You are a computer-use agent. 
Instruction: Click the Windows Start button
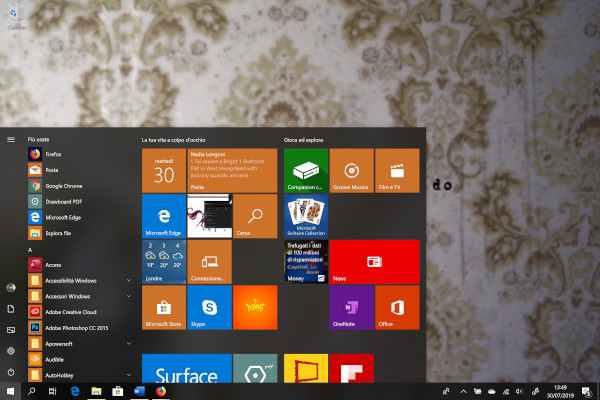coord(10,391)
